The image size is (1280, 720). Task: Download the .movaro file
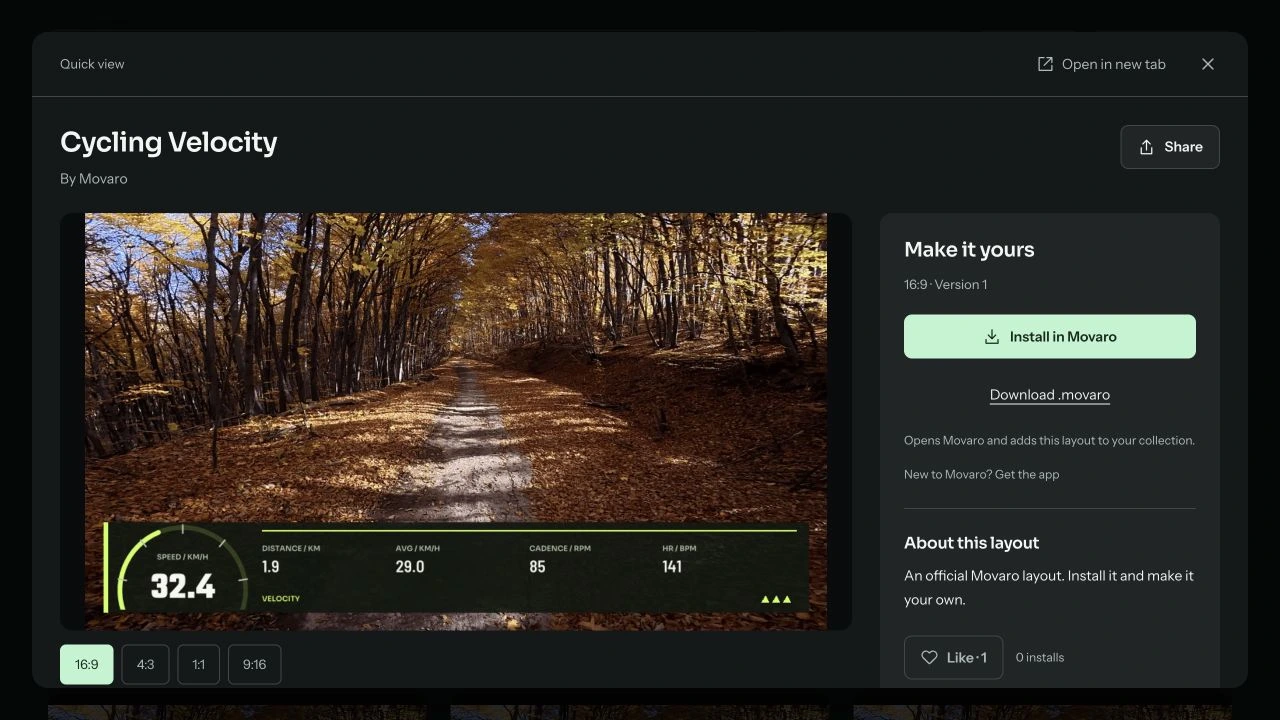(1050, 394)
